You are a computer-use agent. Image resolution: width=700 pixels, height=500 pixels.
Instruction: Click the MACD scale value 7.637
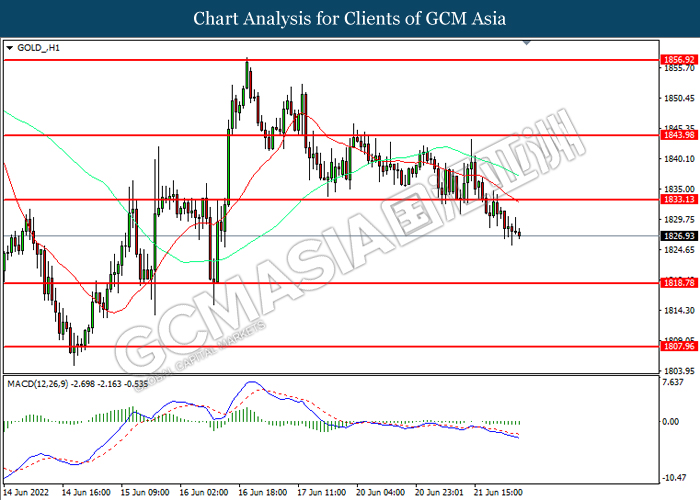pyautogui.click(x=674, y=383)
